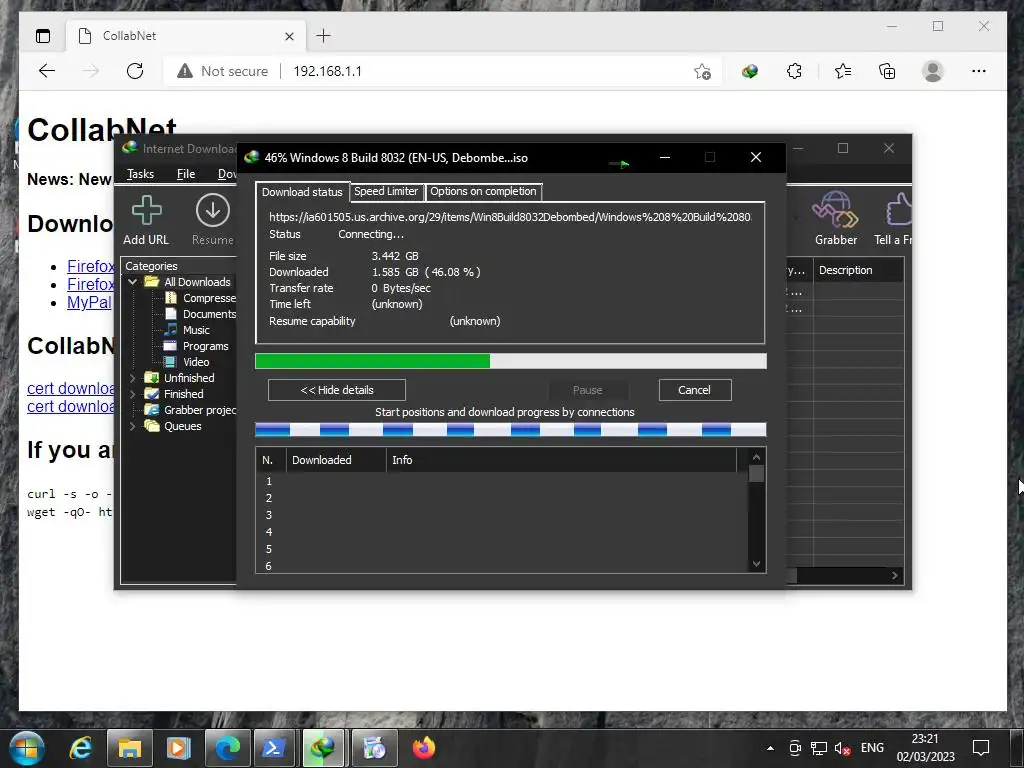Click the ENG language indicator
This screenshot has height=768, width=1024.
pyautogui.click(x=872, y=748)
